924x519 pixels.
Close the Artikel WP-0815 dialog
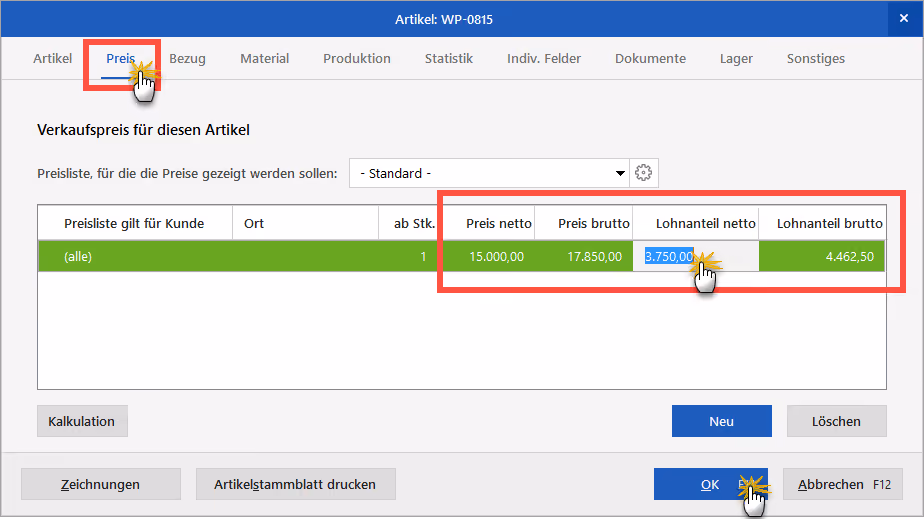(x=904, y=19)
